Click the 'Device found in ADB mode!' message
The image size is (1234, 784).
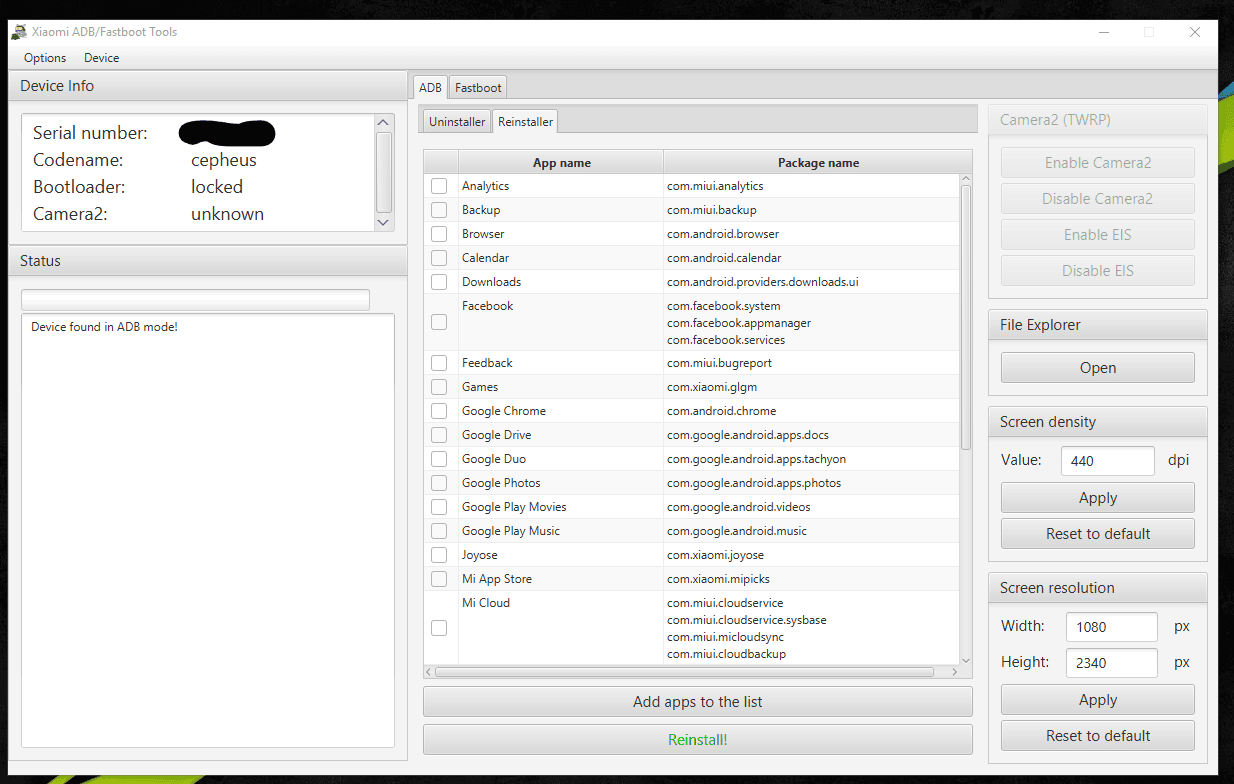(x=104, y=327)
